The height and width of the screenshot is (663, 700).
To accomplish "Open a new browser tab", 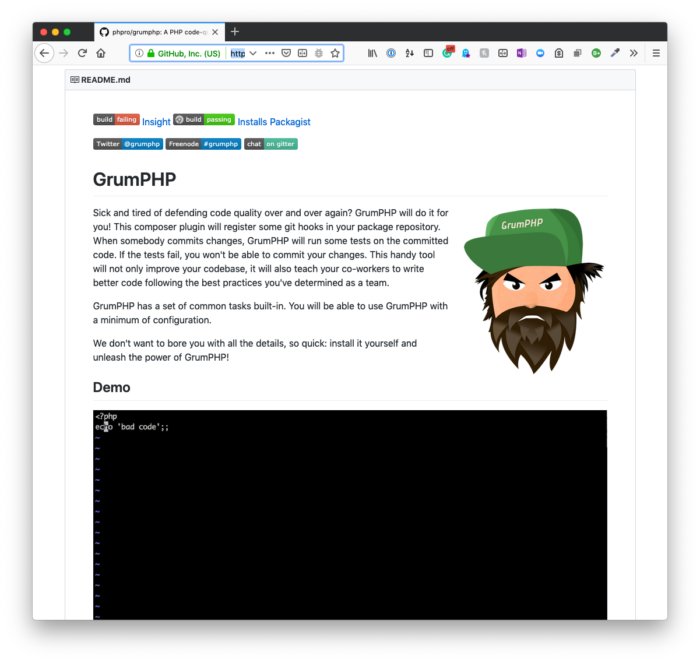I will [x=235, y=32].
